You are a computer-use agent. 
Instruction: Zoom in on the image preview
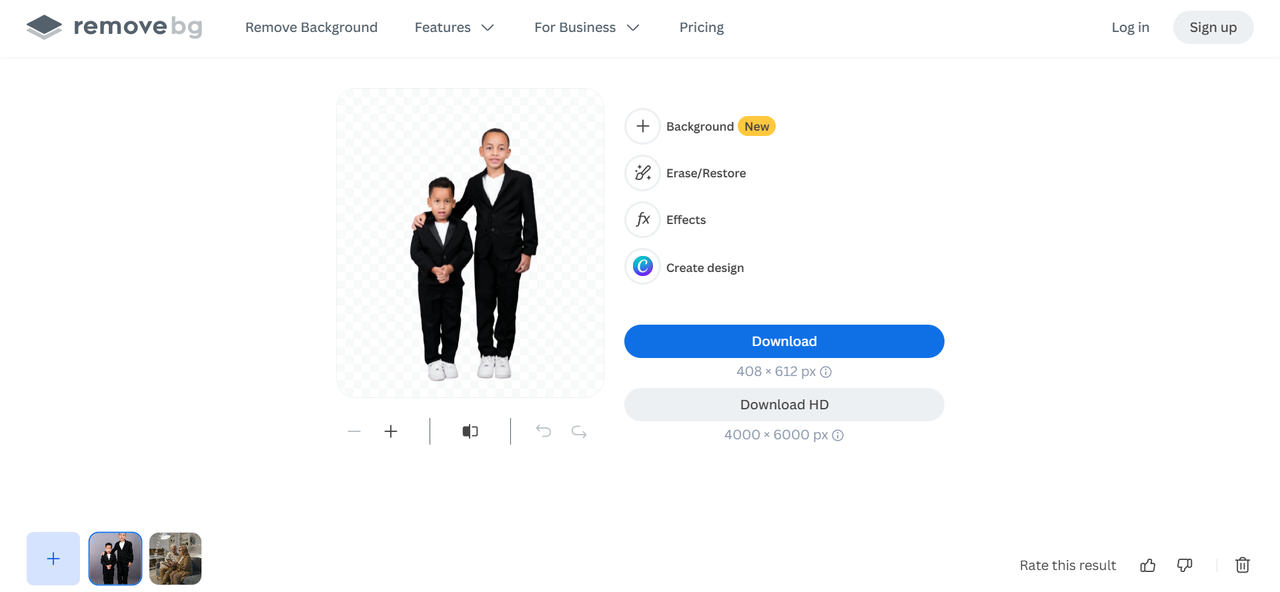tap(390, 431)
